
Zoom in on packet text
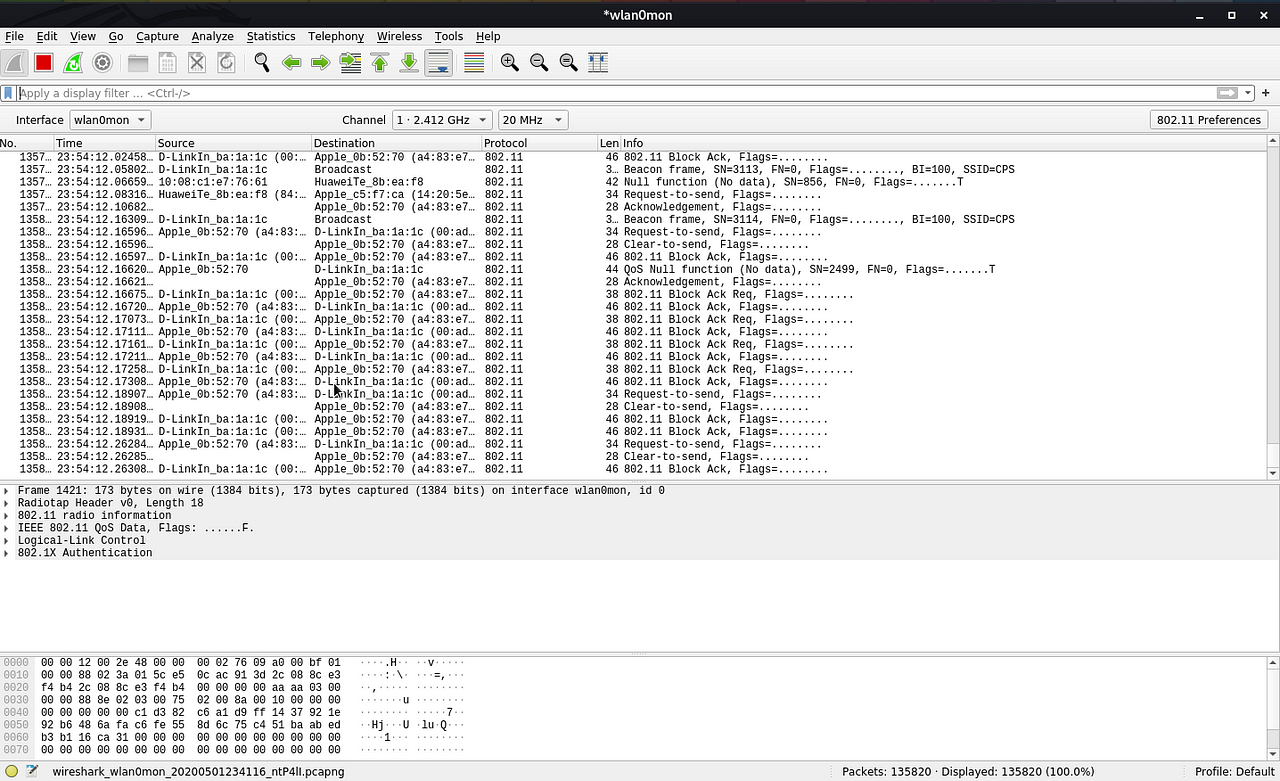point(510,62)
